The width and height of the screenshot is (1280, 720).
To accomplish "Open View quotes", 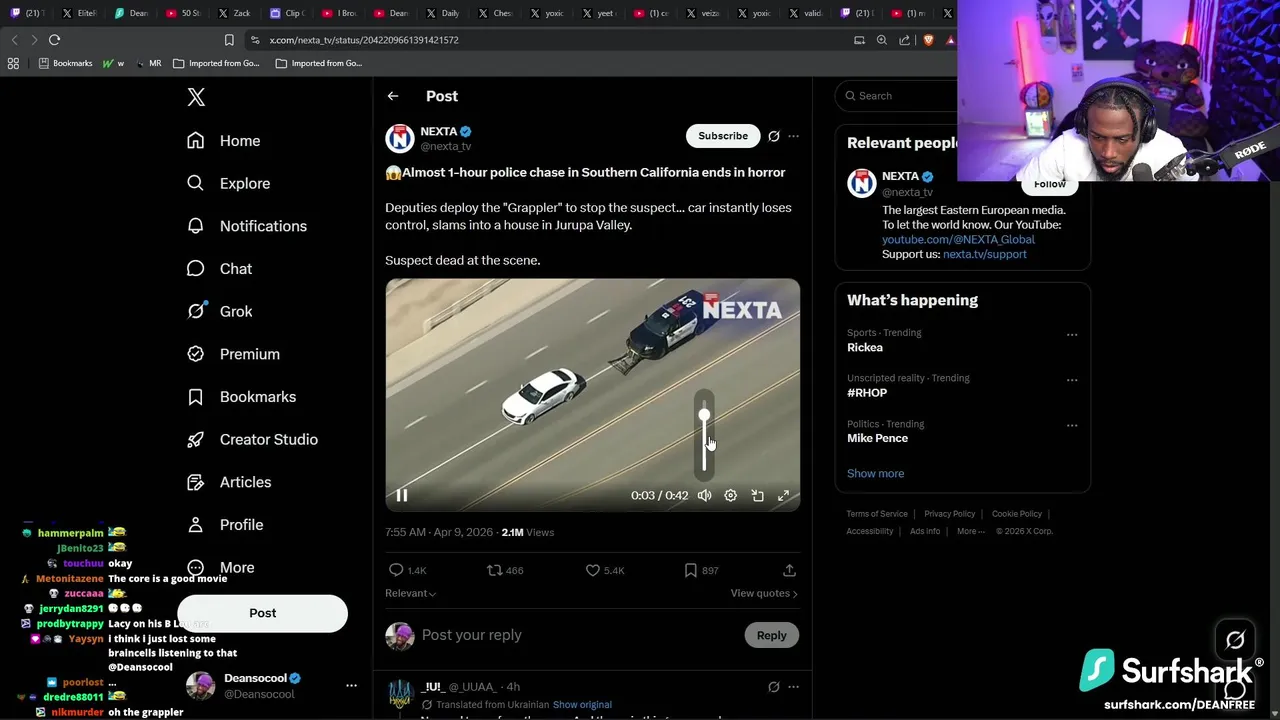I will pos(764,593).
